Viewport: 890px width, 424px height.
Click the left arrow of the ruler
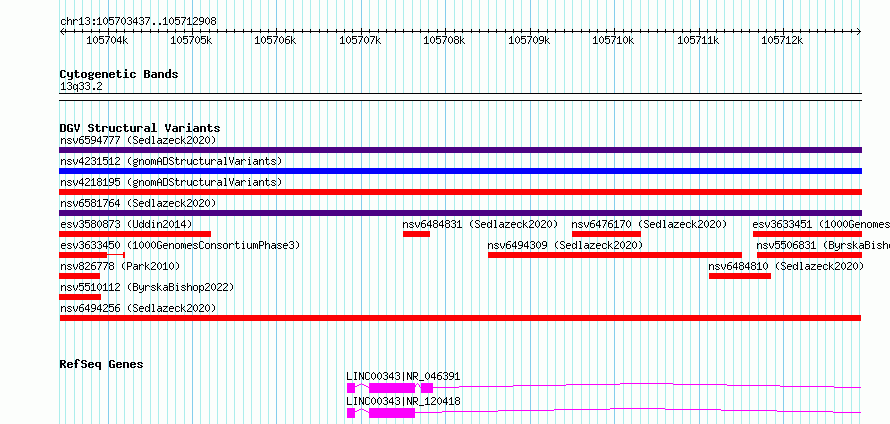click(62, 32)
